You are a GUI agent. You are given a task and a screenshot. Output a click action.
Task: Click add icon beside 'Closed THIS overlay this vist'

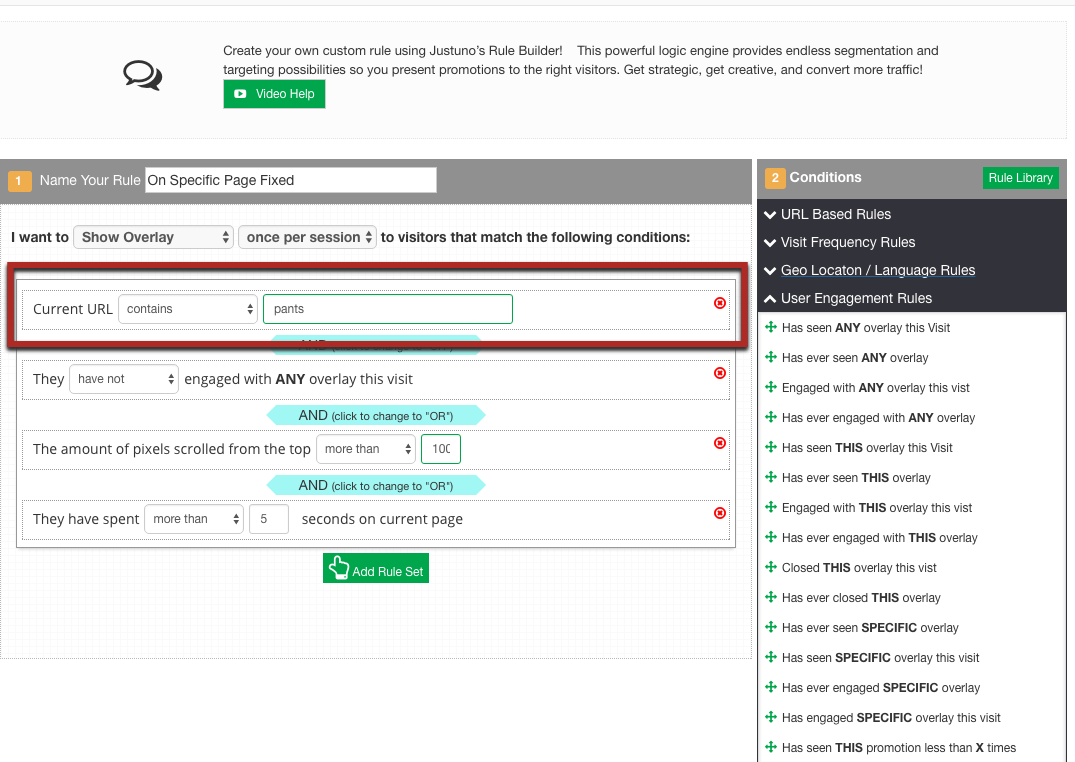771,568
